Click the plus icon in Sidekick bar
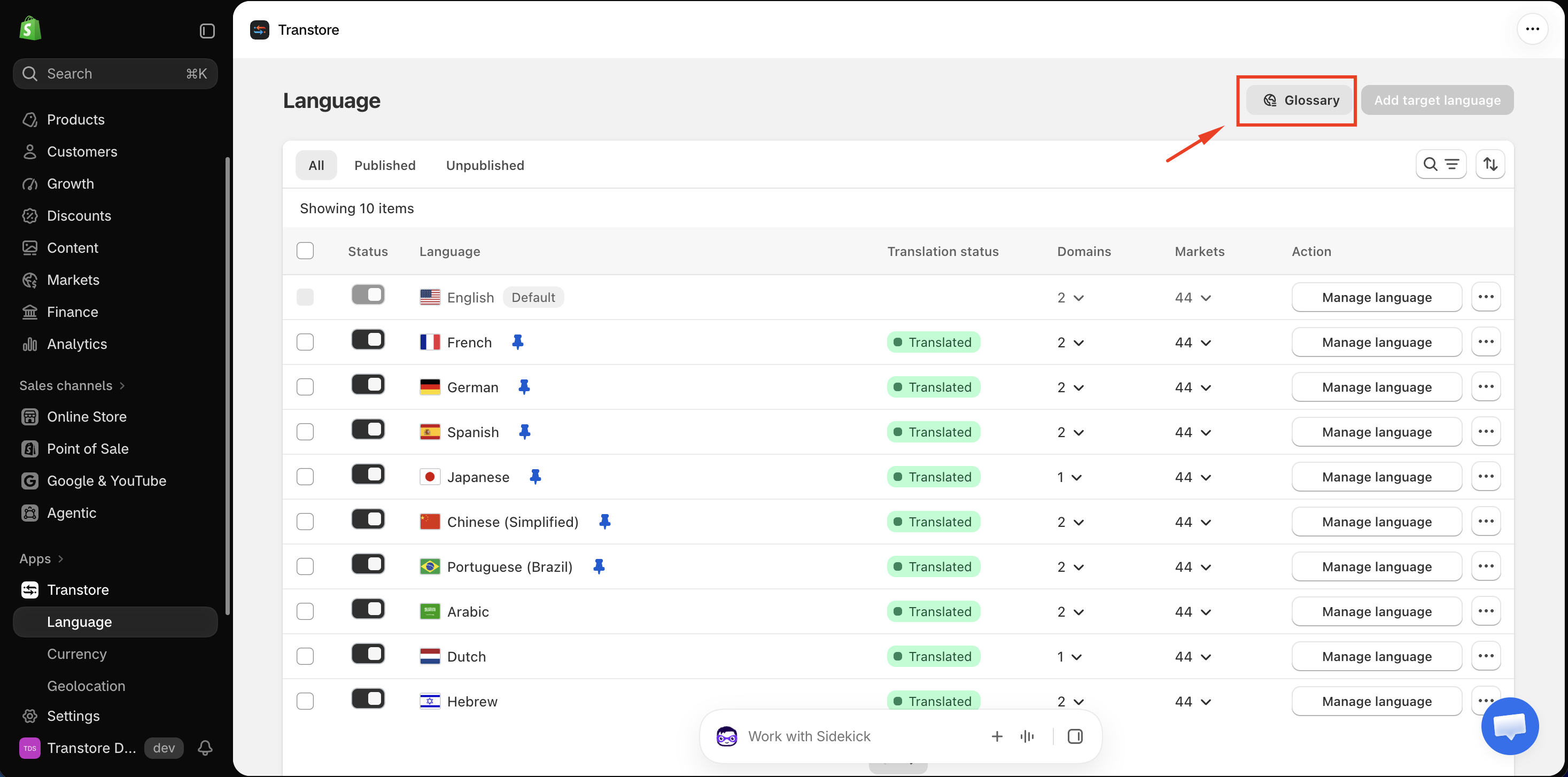Viewport: 1568px width, 777px height. pos(997,736)
